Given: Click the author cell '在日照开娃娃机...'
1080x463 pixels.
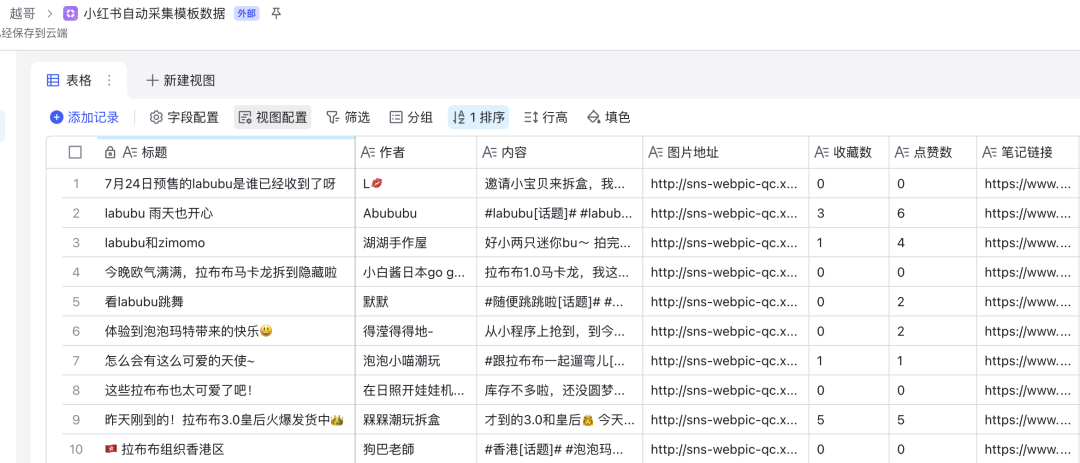Looking at the screenshot, I should point(416,390).
